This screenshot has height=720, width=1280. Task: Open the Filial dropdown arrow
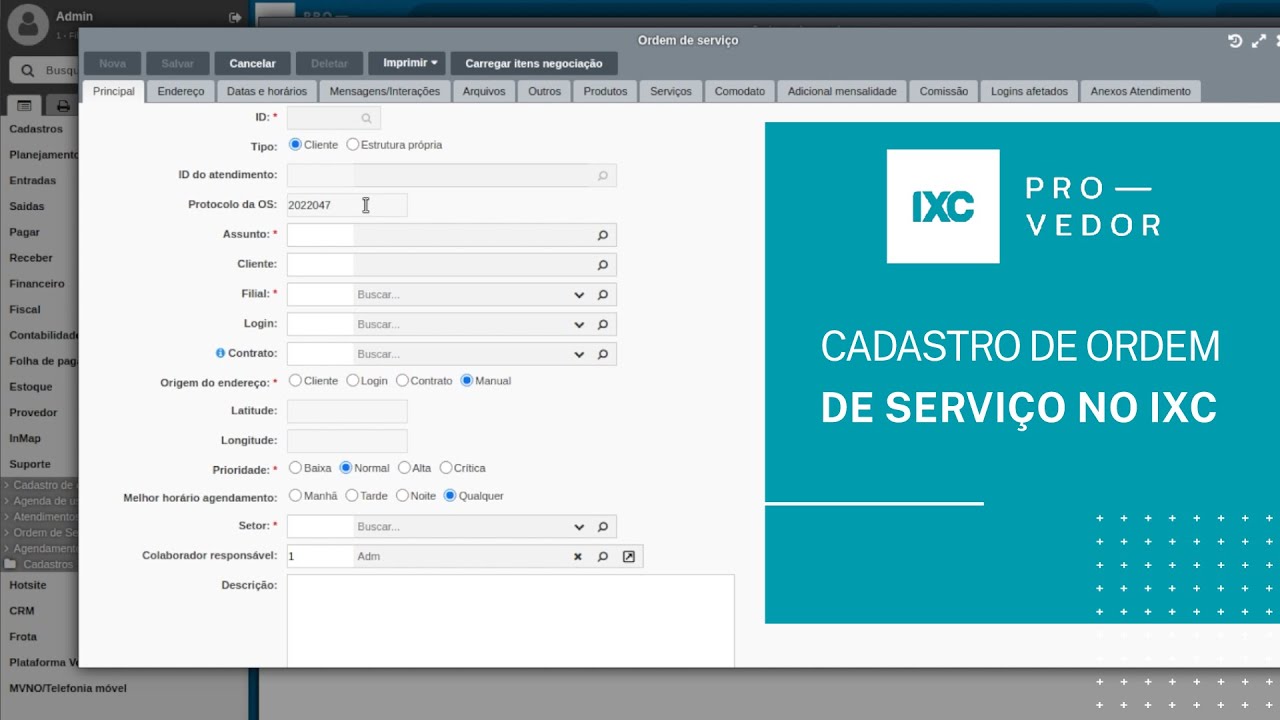(579, 295)
